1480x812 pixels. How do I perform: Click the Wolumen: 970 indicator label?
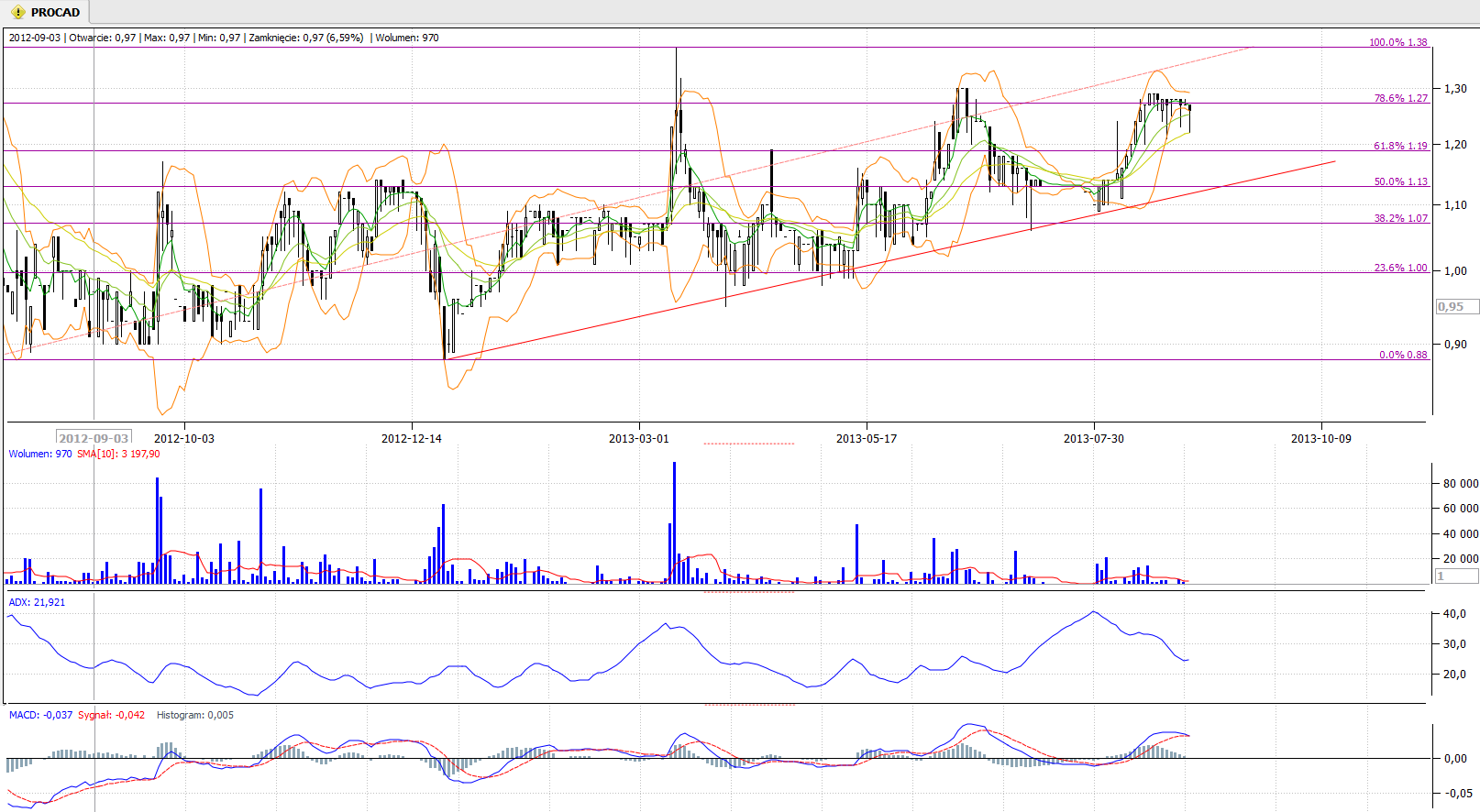tap(40, 454)
